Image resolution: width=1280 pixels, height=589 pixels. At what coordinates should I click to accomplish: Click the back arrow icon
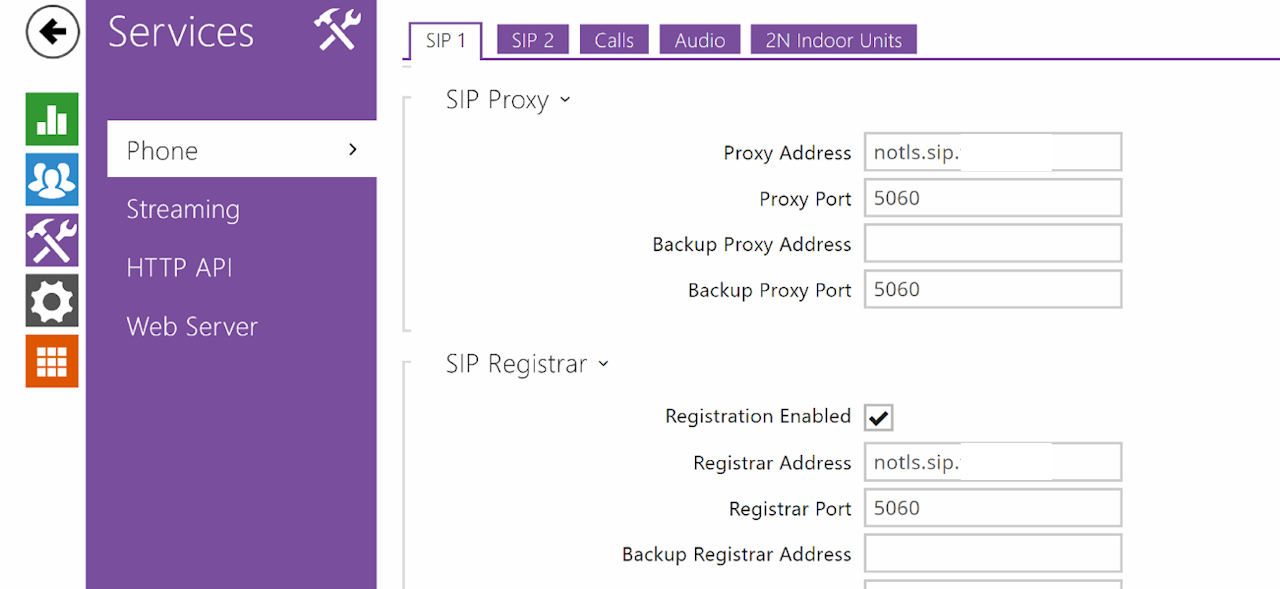52,32
